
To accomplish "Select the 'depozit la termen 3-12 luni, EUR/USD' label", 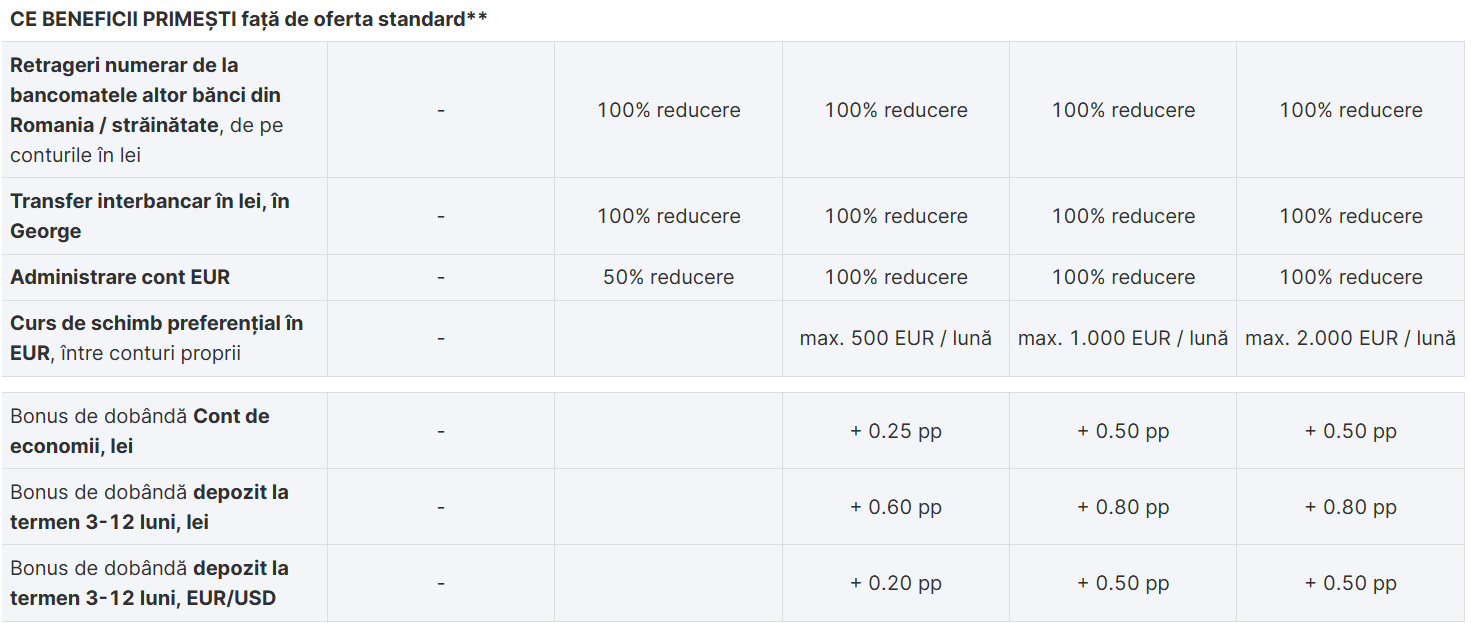I will (x=149, y=583).
